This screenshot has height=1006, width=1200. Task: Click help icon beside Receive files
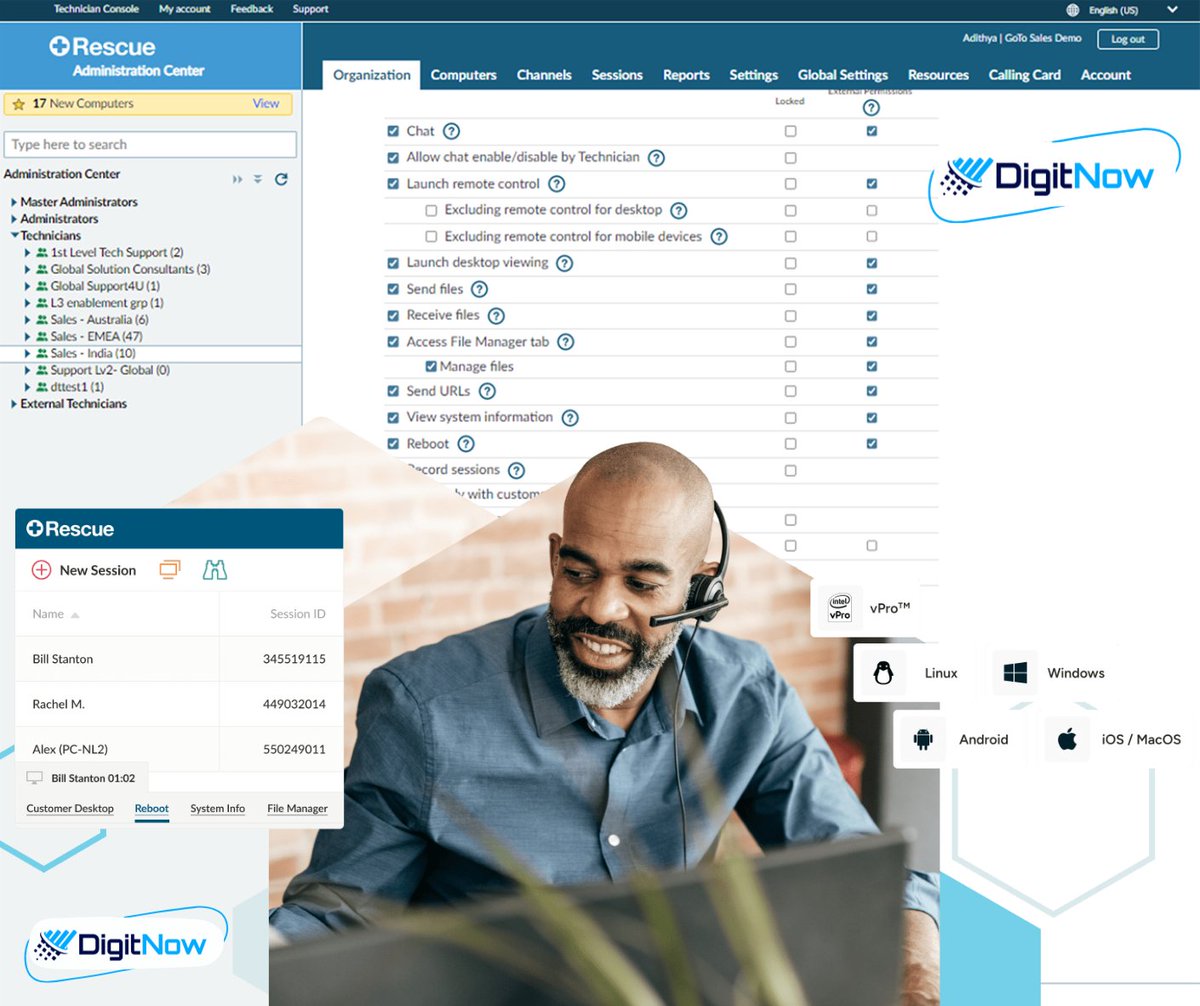click(x=496, y=315)
